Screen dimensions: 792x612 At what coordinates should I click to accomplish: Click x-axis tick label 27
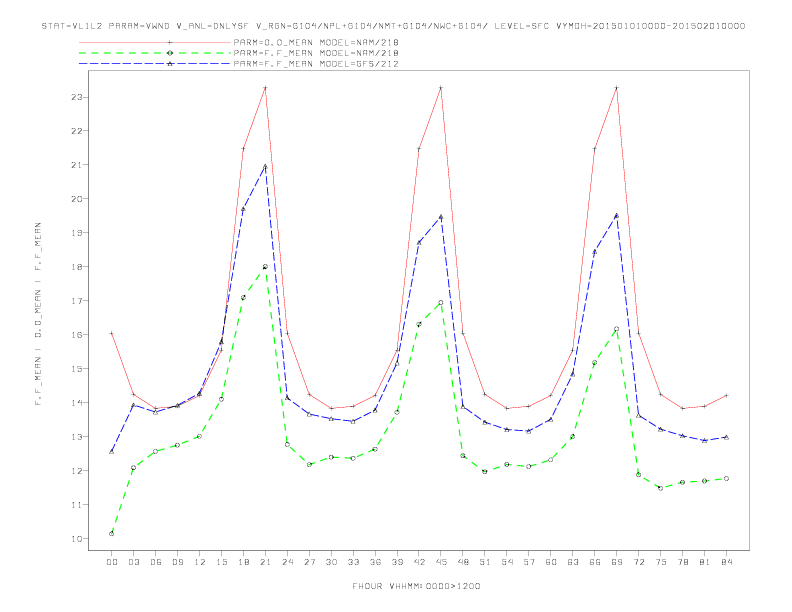tap(309, 562)
